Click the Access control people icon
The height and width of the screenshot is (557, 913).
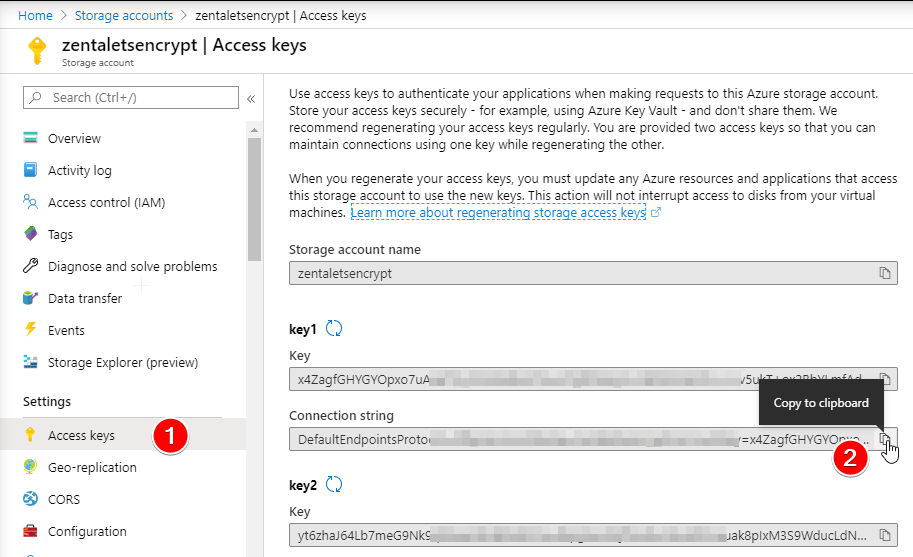click(30, 201)
